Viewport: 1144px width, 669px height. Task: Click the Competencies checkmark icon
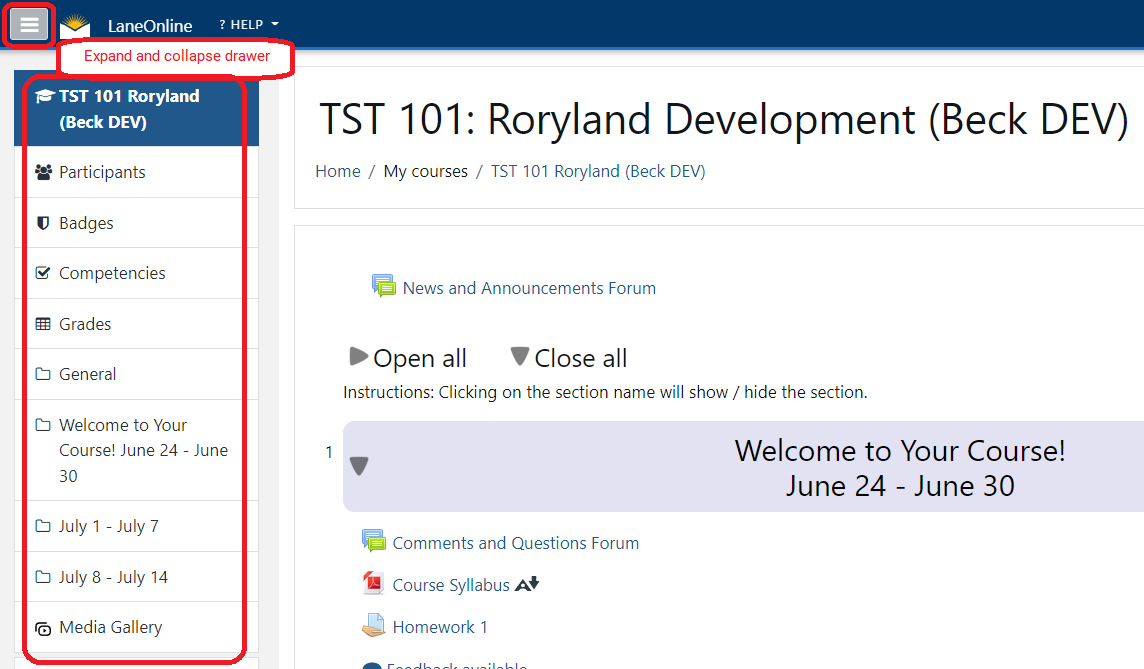(x=43, y=273)
